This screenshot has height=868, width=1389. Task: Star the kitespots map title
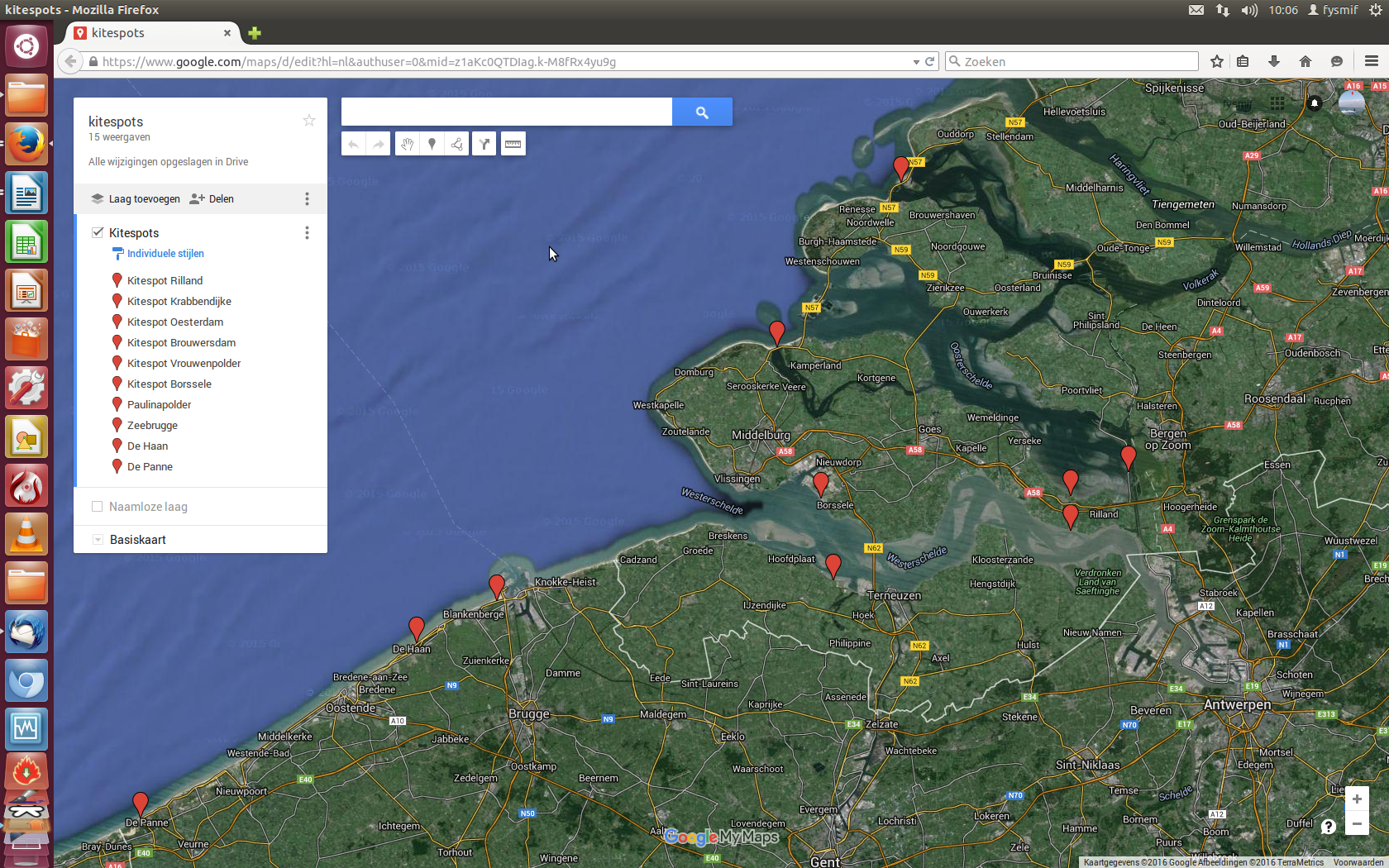(x=309, y=121)
